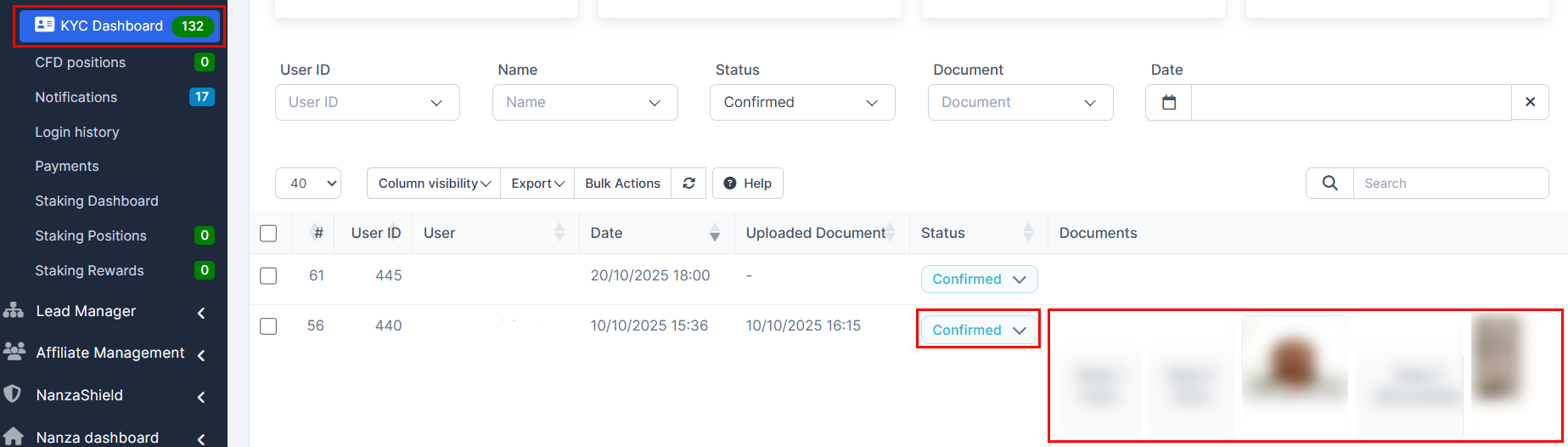This screenshot has width=1568, height=447.
Task: Check the row for user 440
Action: [x=268, y=326]
